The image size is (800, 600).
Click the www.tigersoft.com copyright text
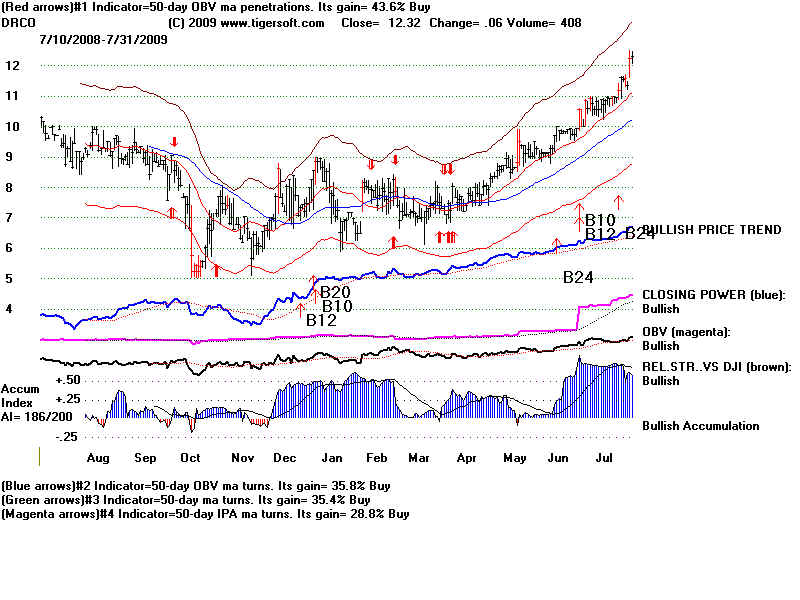(246, 23)
